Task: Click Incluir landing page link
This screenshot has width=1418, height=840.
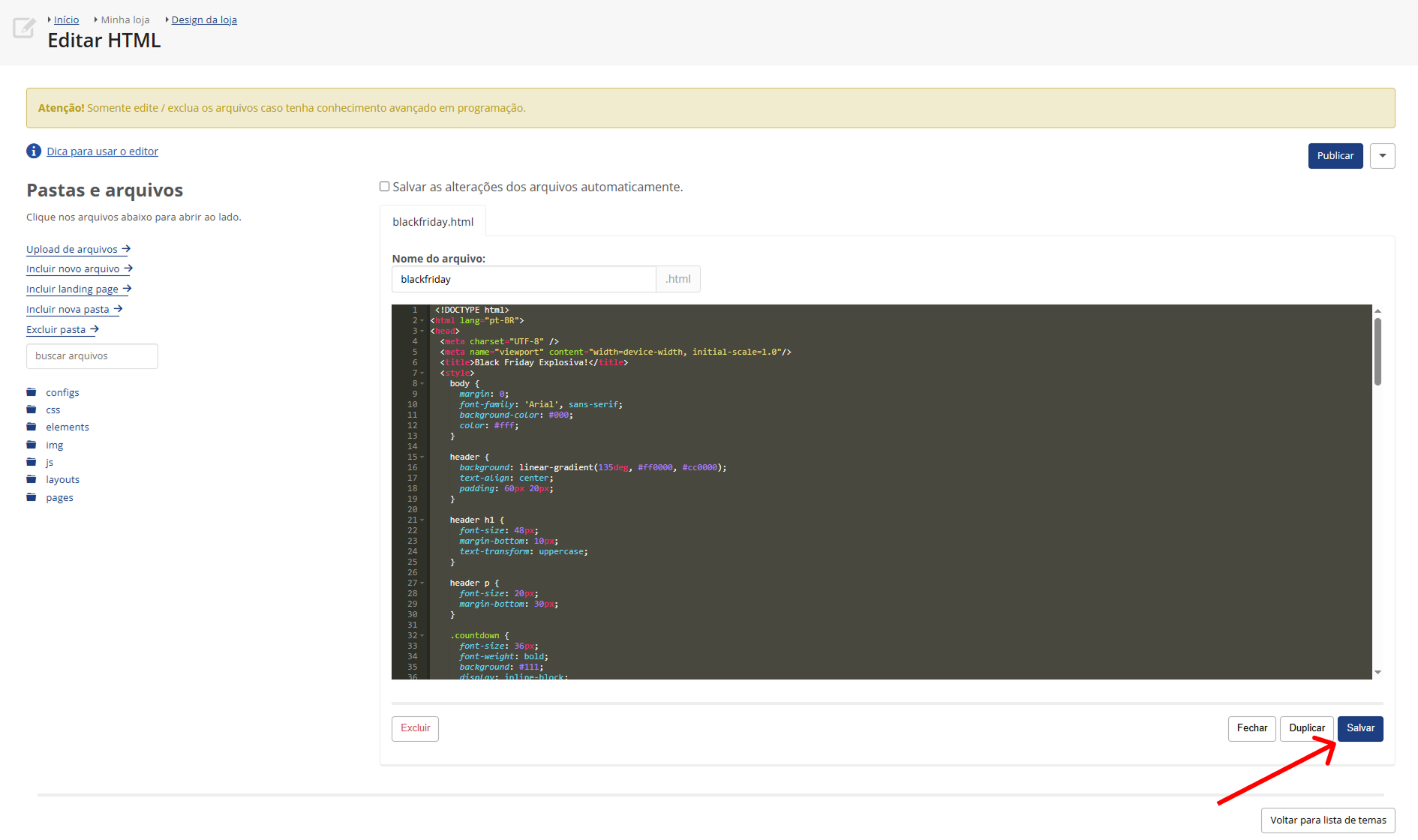Action: tap(79, 289)
